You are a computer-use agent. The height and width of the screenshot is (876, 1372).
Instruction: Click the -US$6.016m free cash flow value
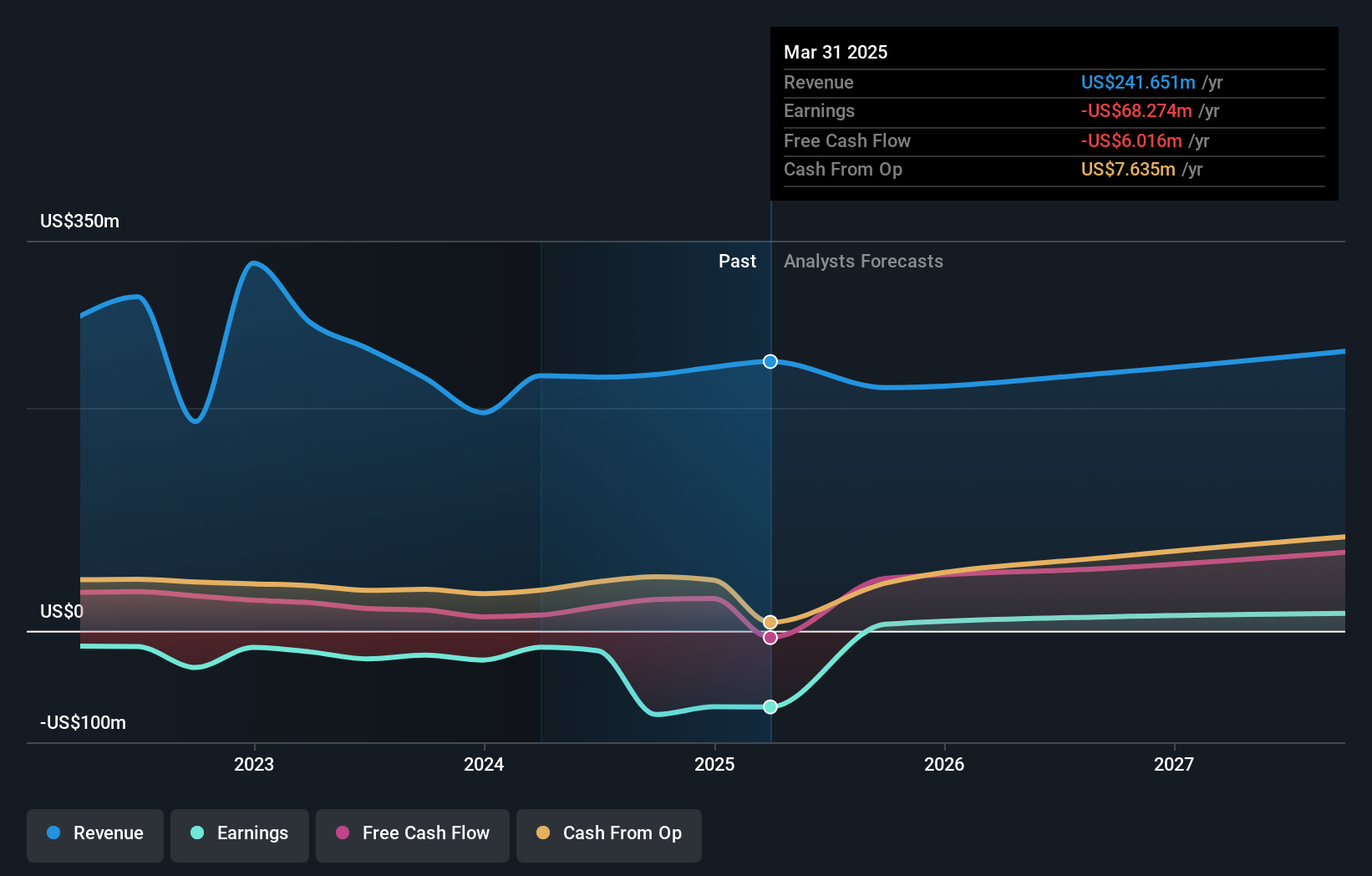(1131, 140)
